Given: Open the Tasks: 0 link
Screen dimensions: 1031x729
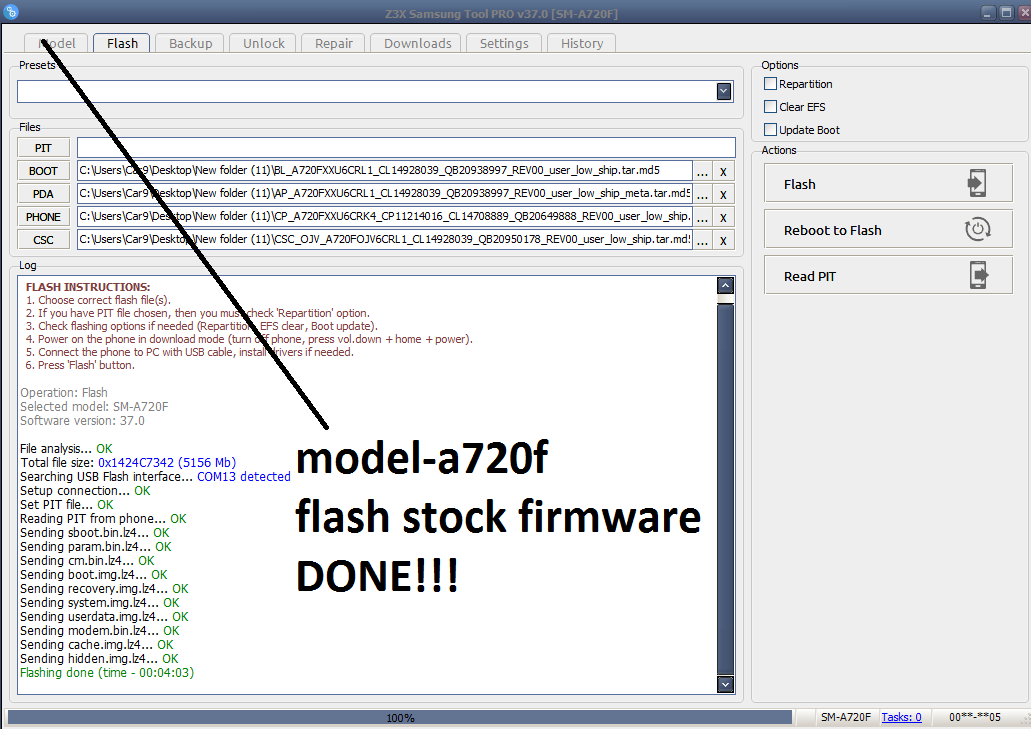Looking at the screenshot, I should click(901, 717).
